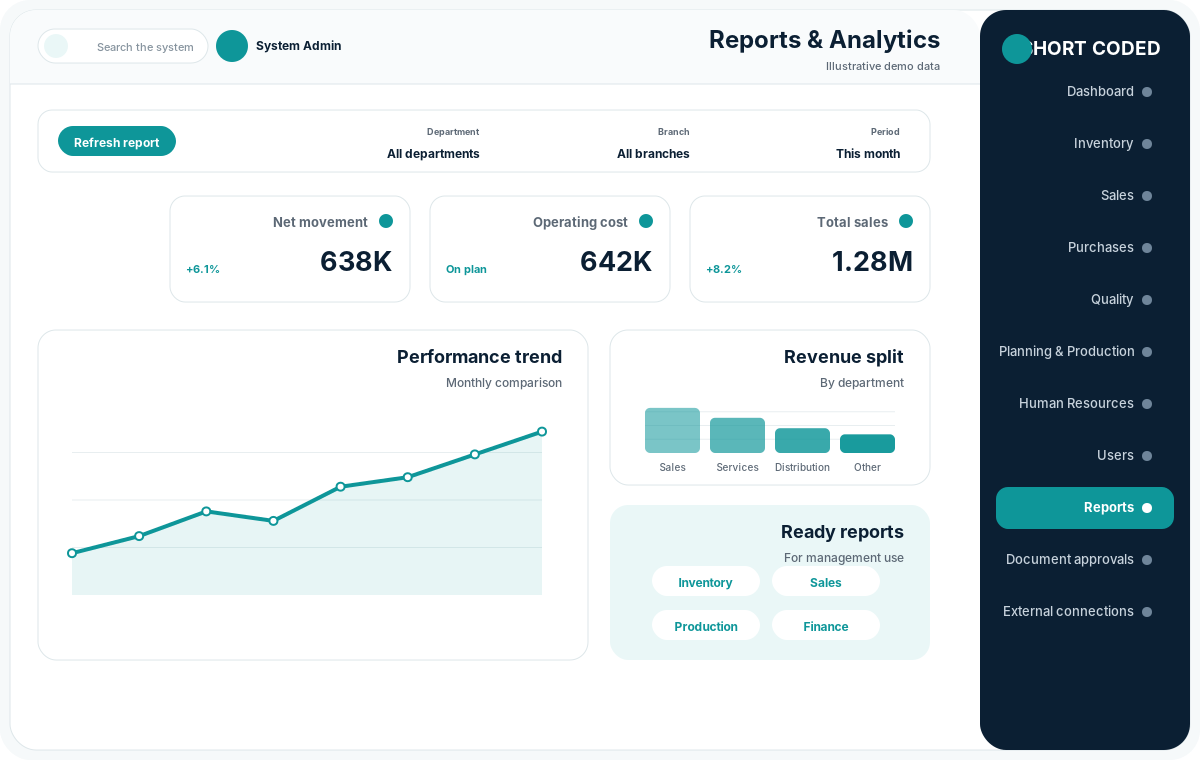Screen dimensions: 1200x760
Task: Click the 638K net movement value
Action: [356, 261]
